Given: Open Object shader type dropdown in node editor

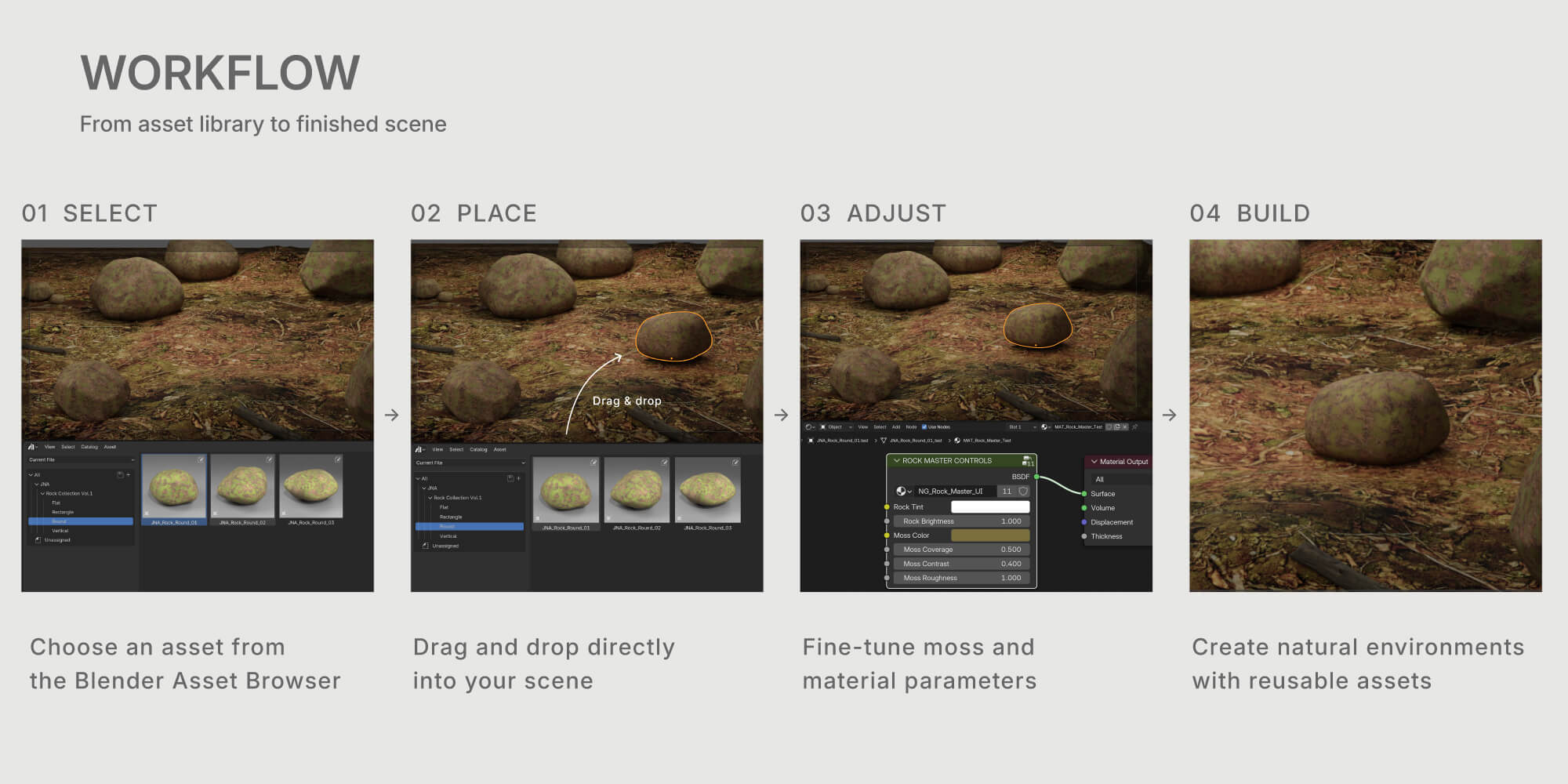Looking at the screenshot, I should (x=837, y=427).
